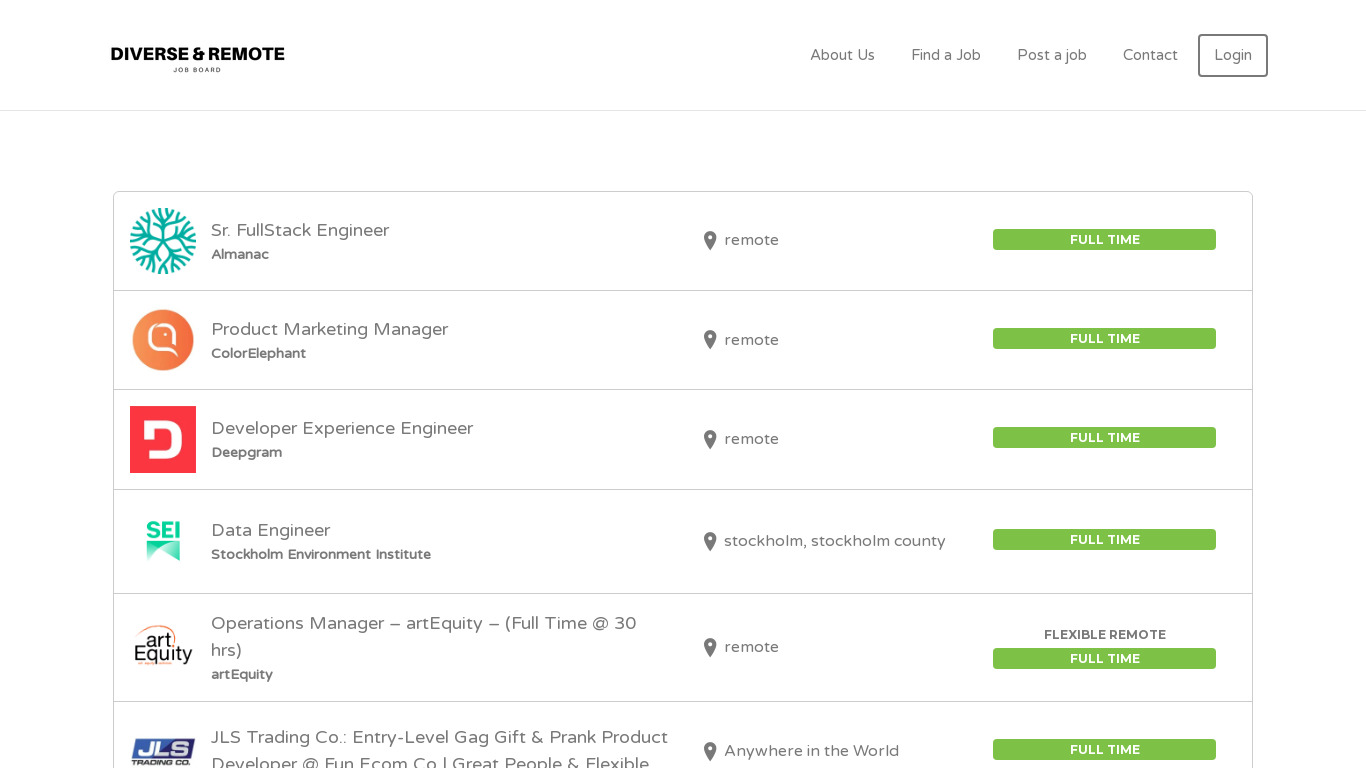Click Stockholm Environment Institute company name
This screenshot has width=1366, height=768.
click(x=321, y=554)
